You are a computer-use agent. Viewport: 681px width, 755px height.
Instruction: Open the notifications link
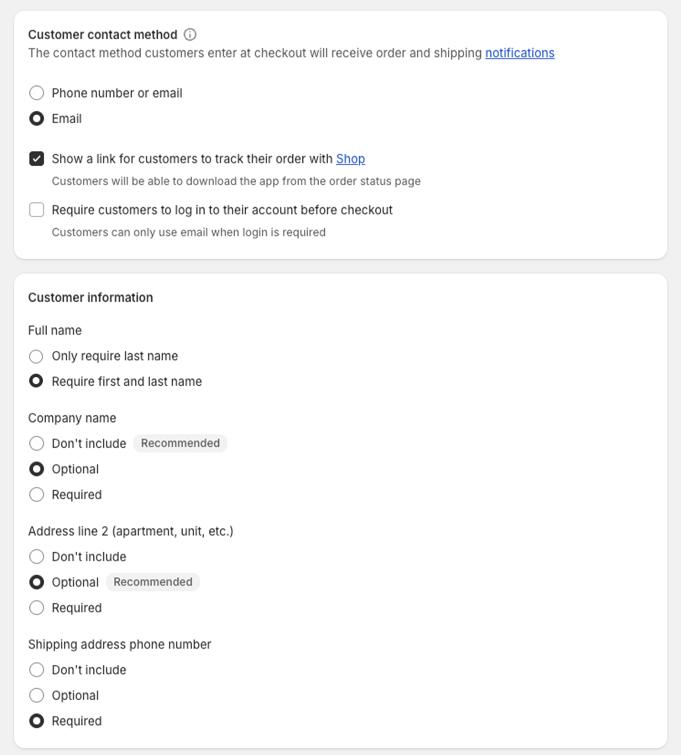[x=519, y=53]
